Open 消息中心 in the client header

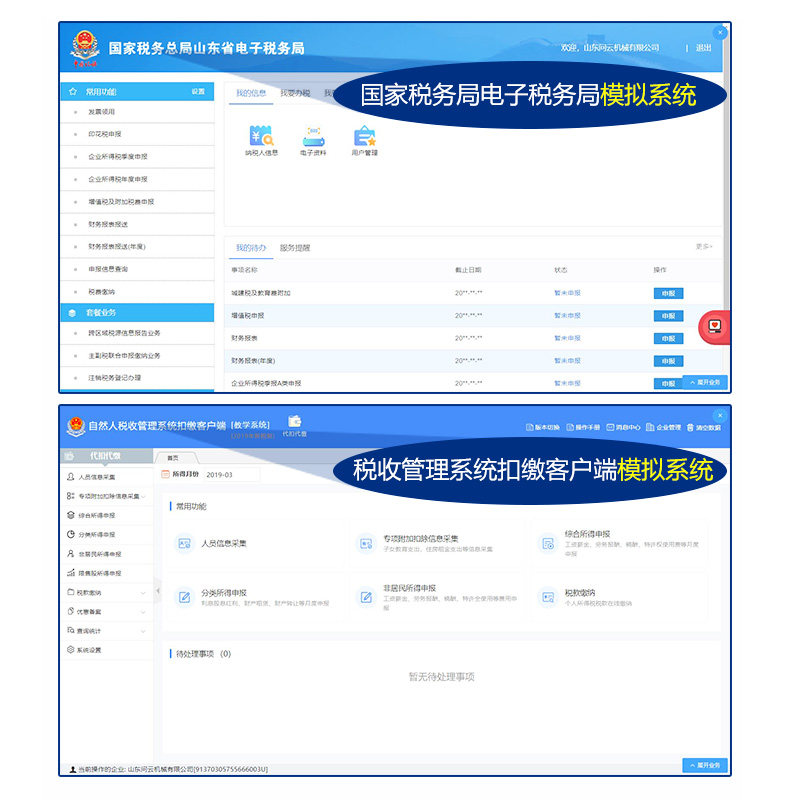tap(623, 428)
